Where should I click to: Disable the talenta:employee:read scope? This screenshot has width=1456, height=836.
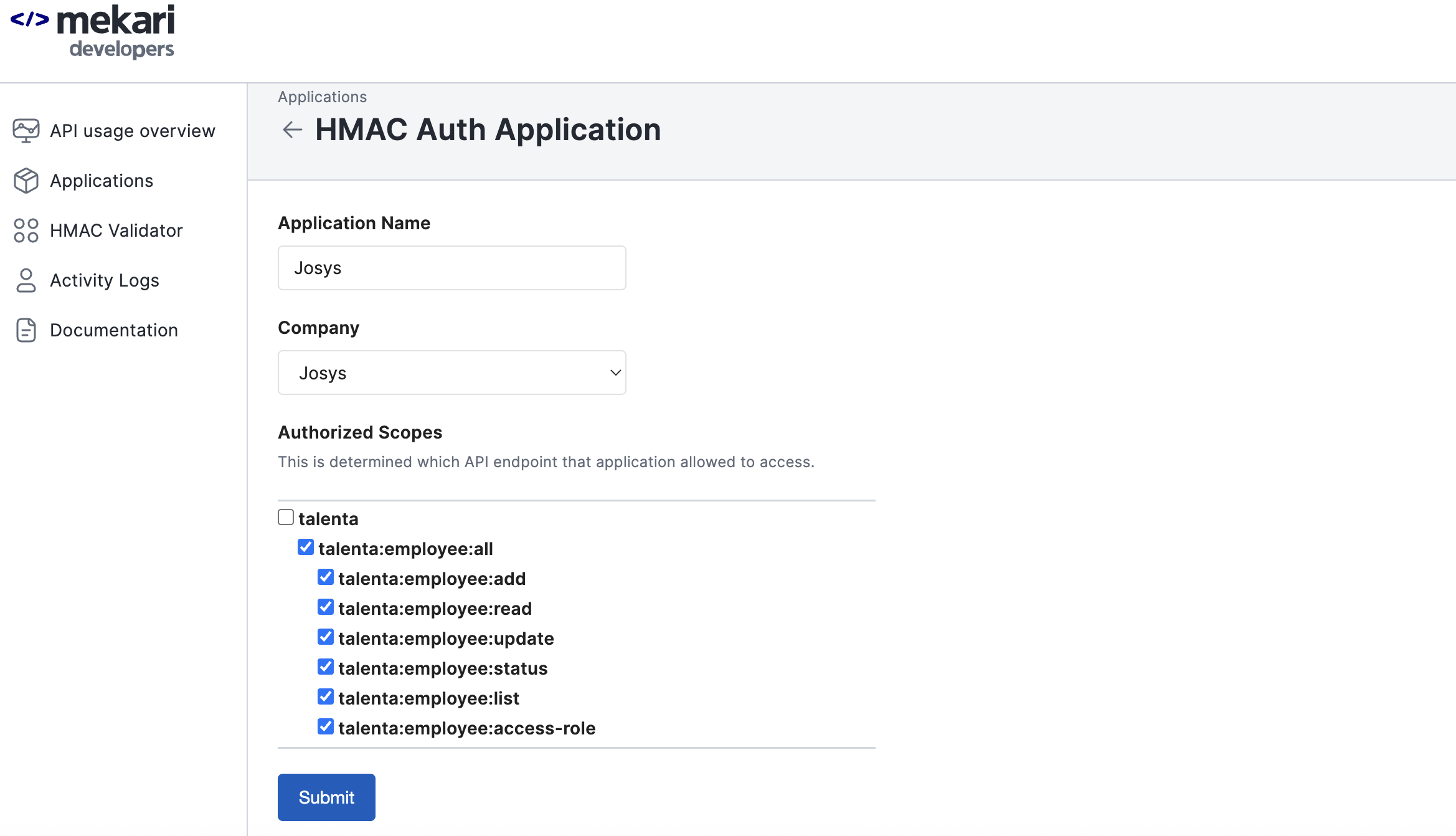coord(326,607)
